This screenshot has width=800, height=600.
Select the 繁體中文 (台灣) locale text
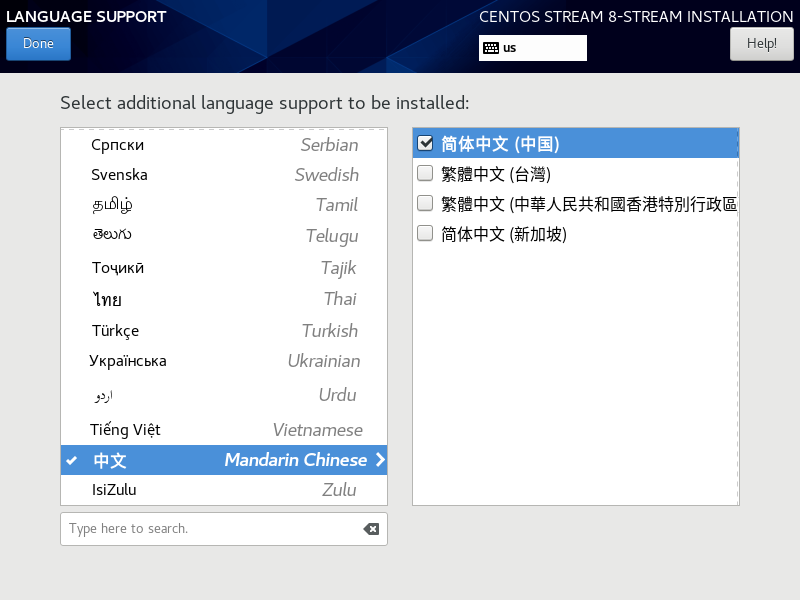coord(496,174)
